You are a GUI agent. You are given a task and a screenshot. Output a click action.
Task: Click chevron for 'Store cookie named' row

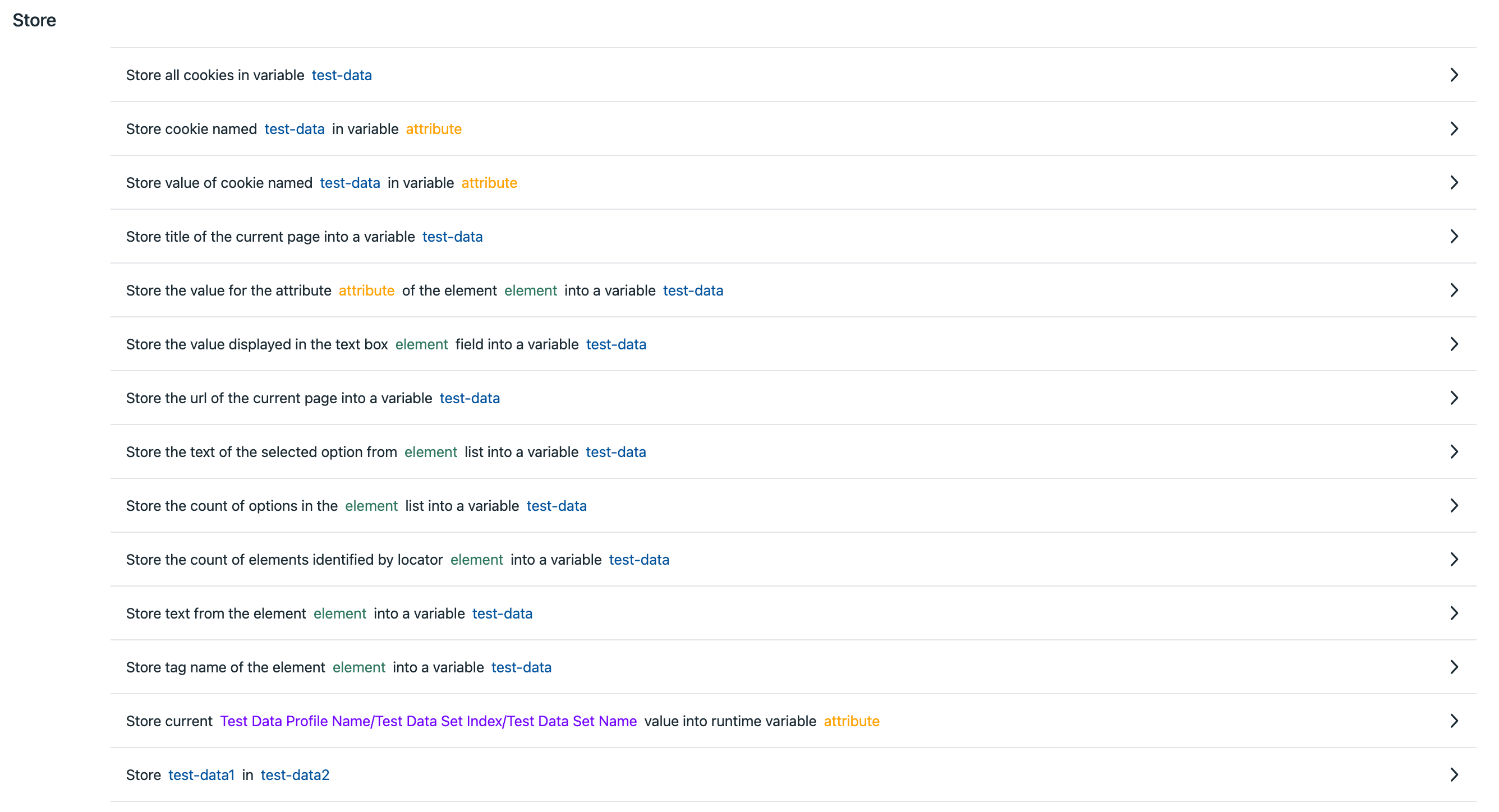click(1453, 128)
